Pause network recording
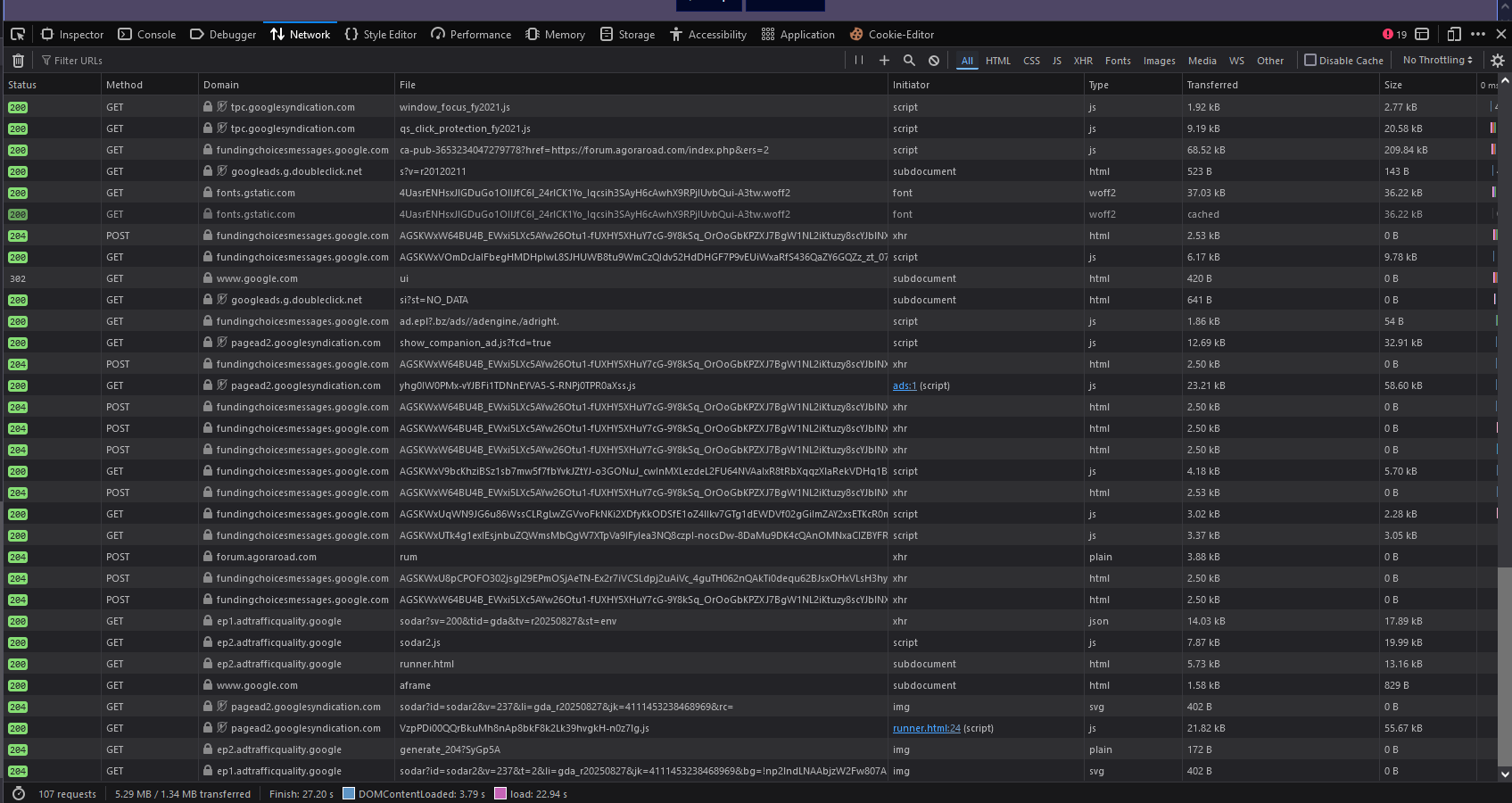The height and width of the screenshot is (803, 1512). [x=859, y=61]
